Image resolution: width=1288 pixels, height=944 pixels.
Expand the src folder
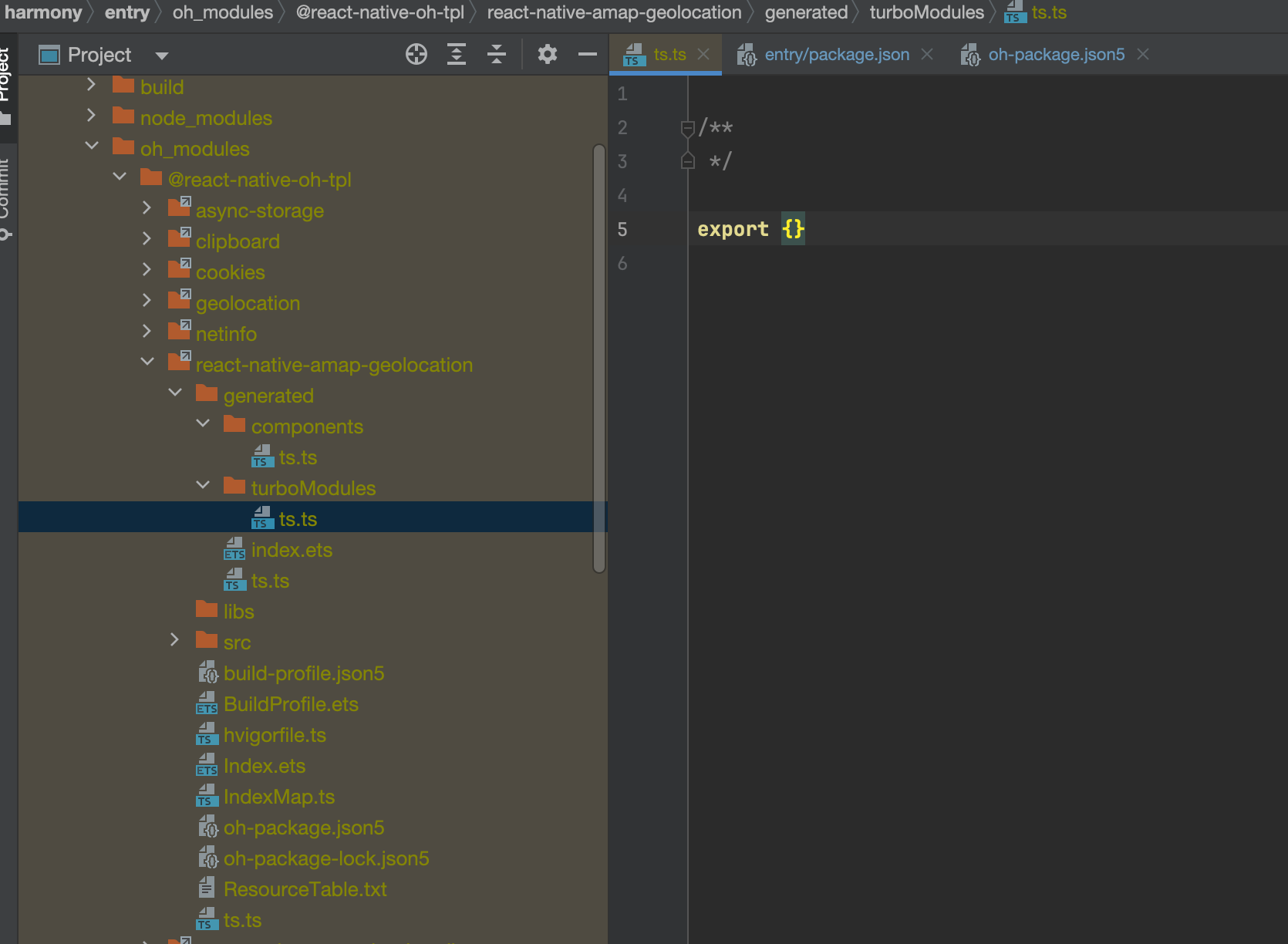[174, 639]
